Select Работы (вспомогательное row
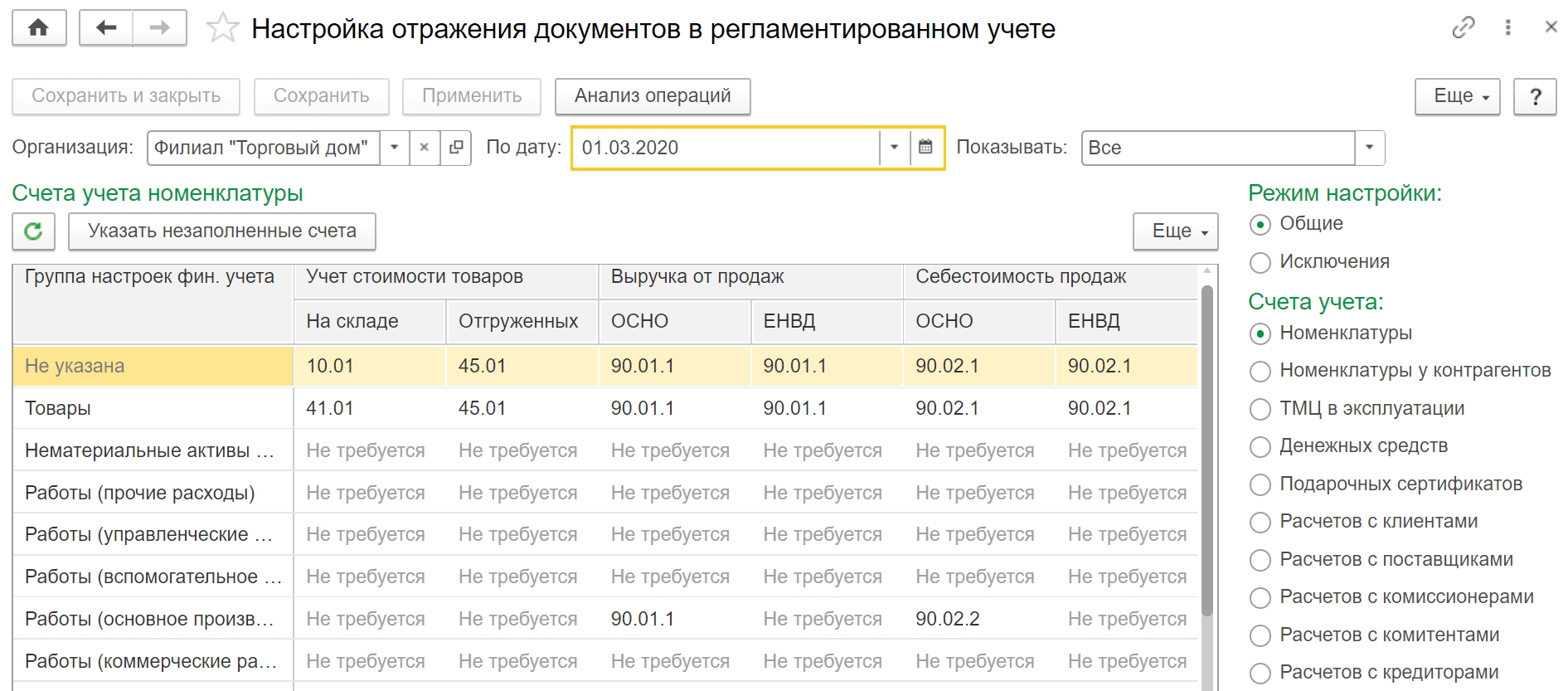Viewport: 1568px width, 691px height. (x=605, y=577)
